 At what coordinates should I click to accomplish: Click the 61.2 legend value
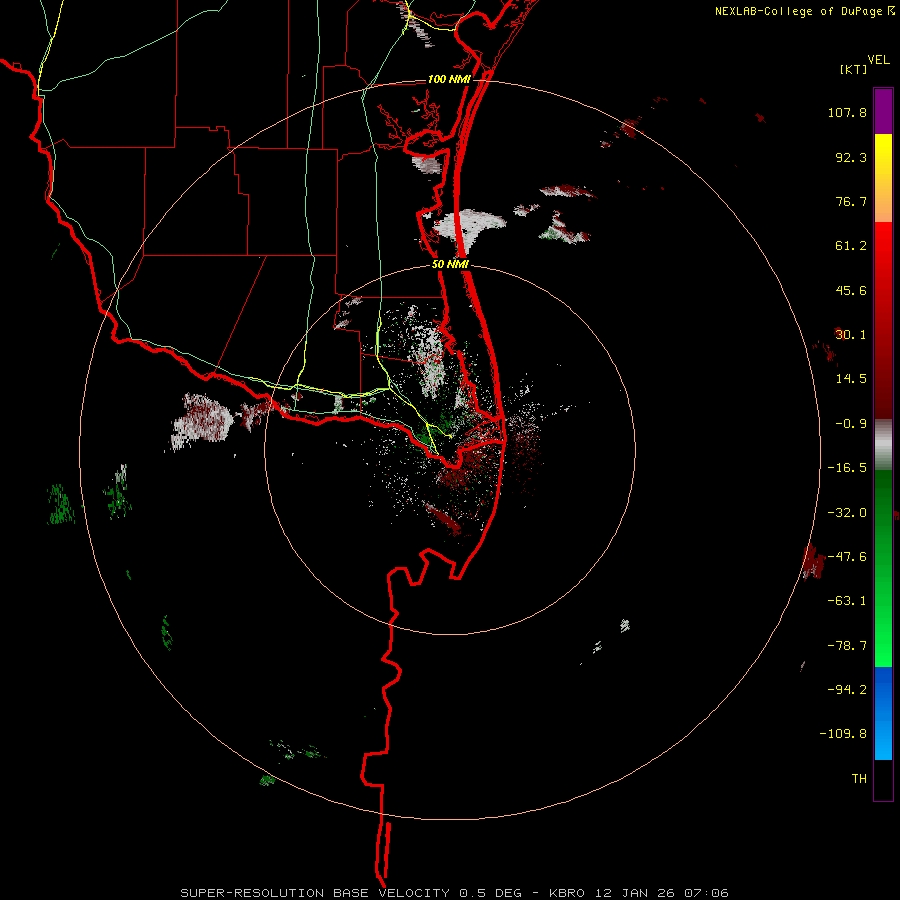(851, 246)
